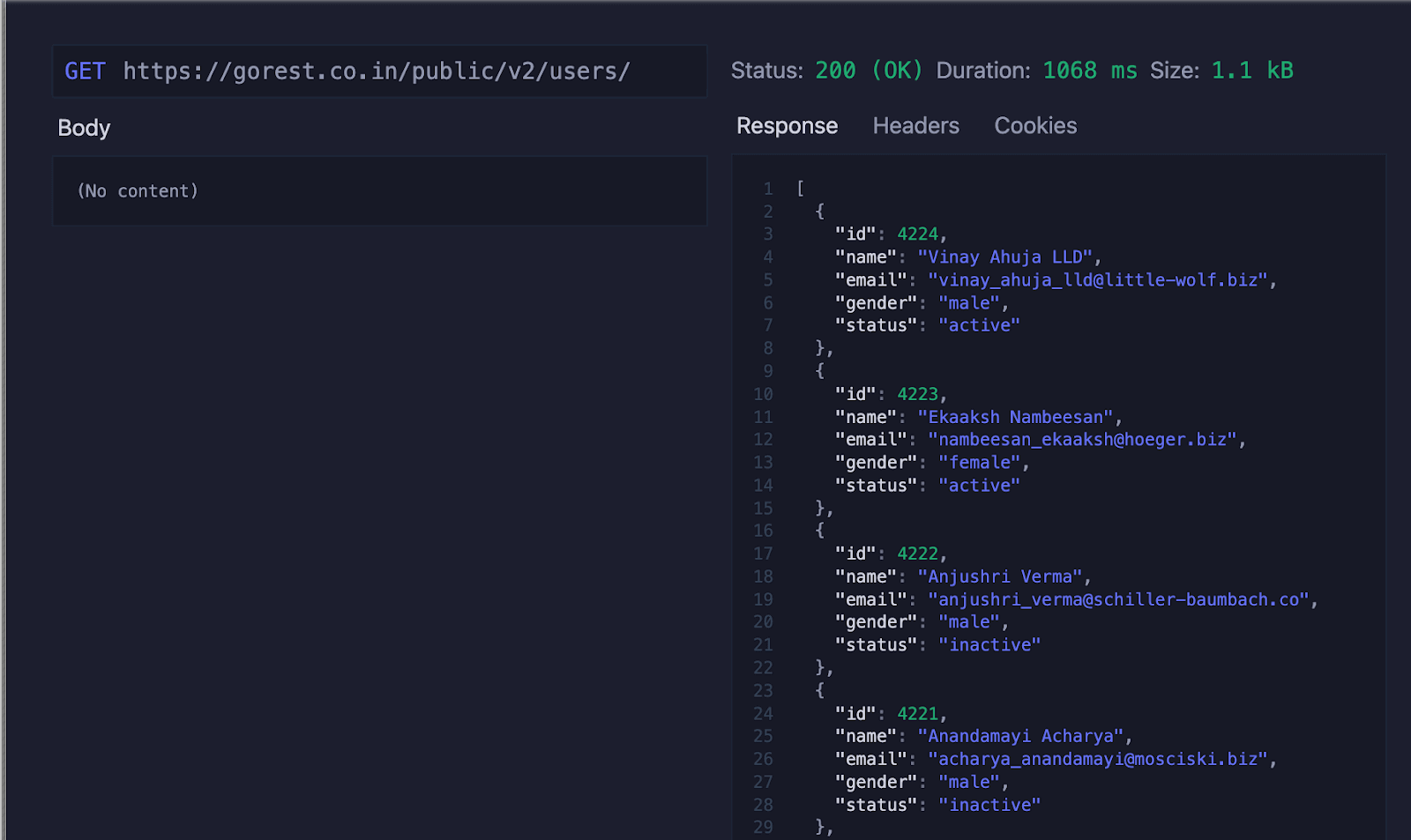Select the id value 4224
The image size is (1411, 840).
917,234
